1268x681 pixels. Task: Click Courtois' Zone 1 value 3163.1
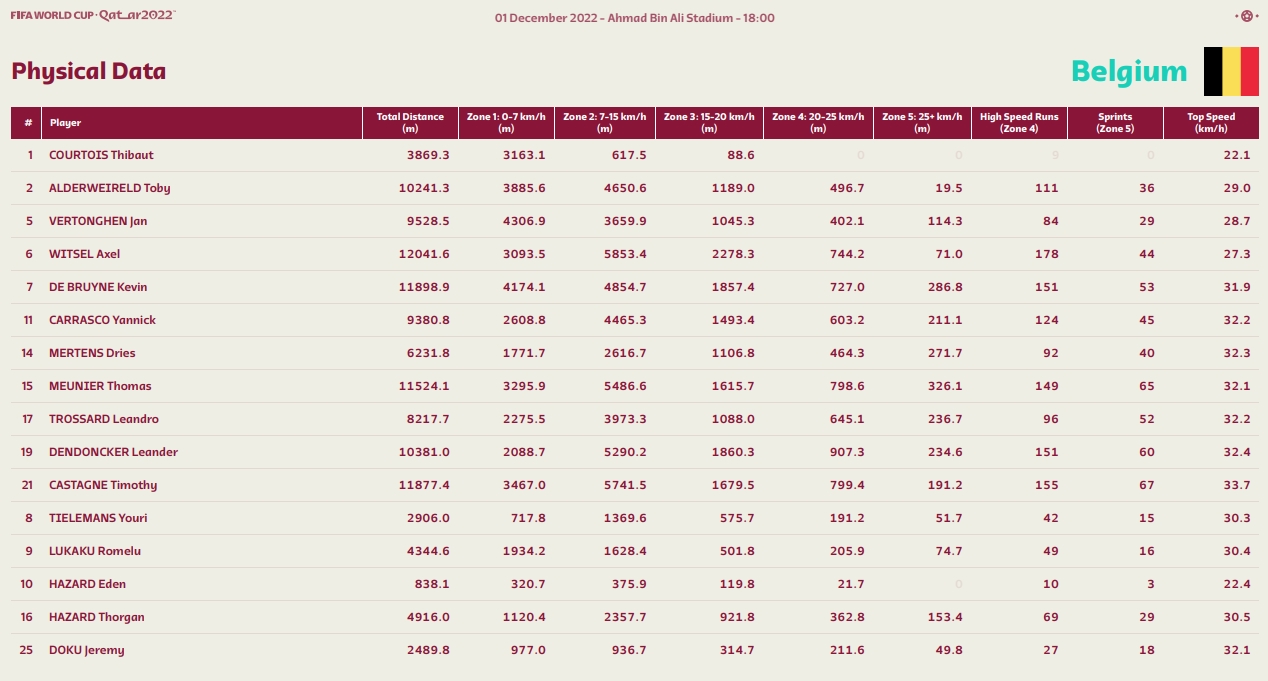coord(526,155)
